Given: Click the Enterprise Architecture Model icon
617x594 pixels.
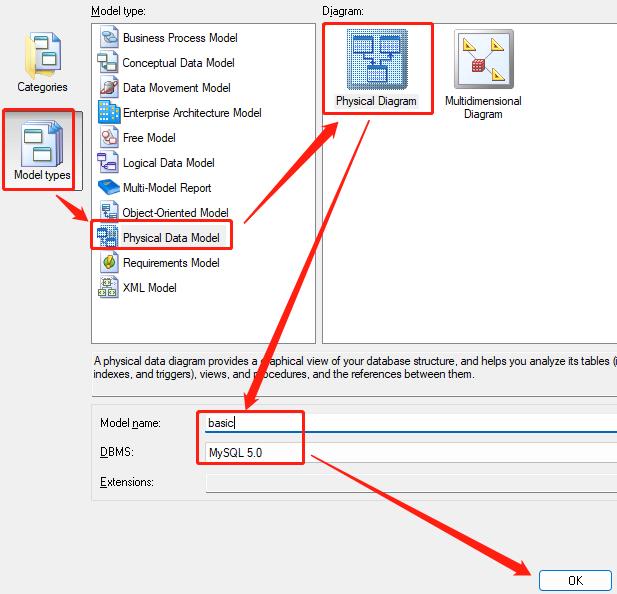Looking at the screenshot, I should [x=108, y=113].
